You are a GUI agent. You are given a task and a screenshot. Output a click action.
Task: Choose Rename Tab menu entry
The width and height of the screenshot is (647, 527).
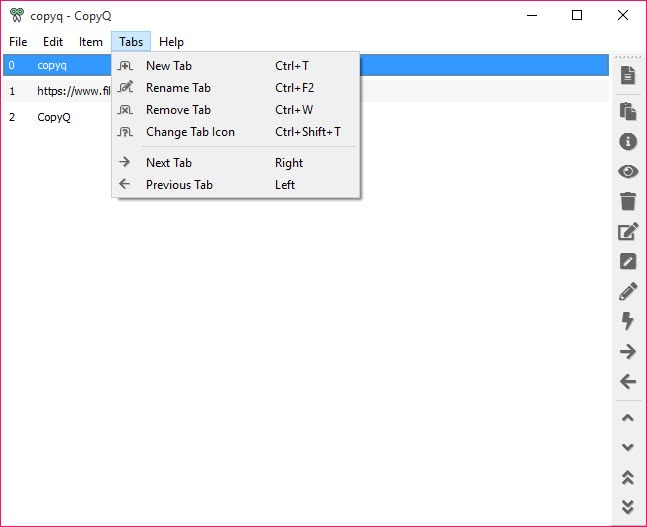(x=236, y=87)
